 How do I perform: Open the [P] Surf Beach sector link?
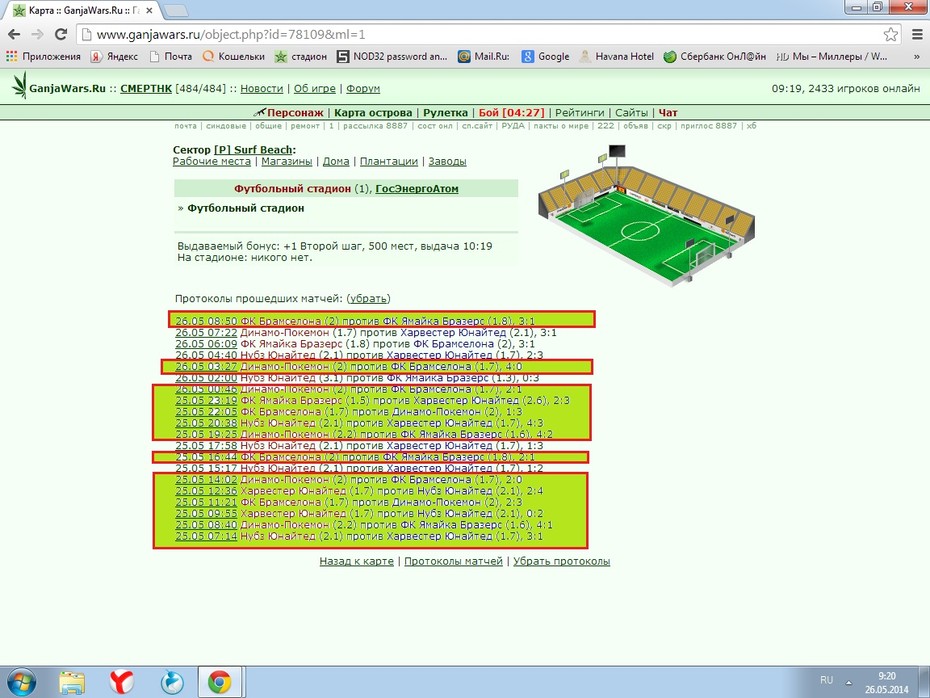(x=253, y=150)
